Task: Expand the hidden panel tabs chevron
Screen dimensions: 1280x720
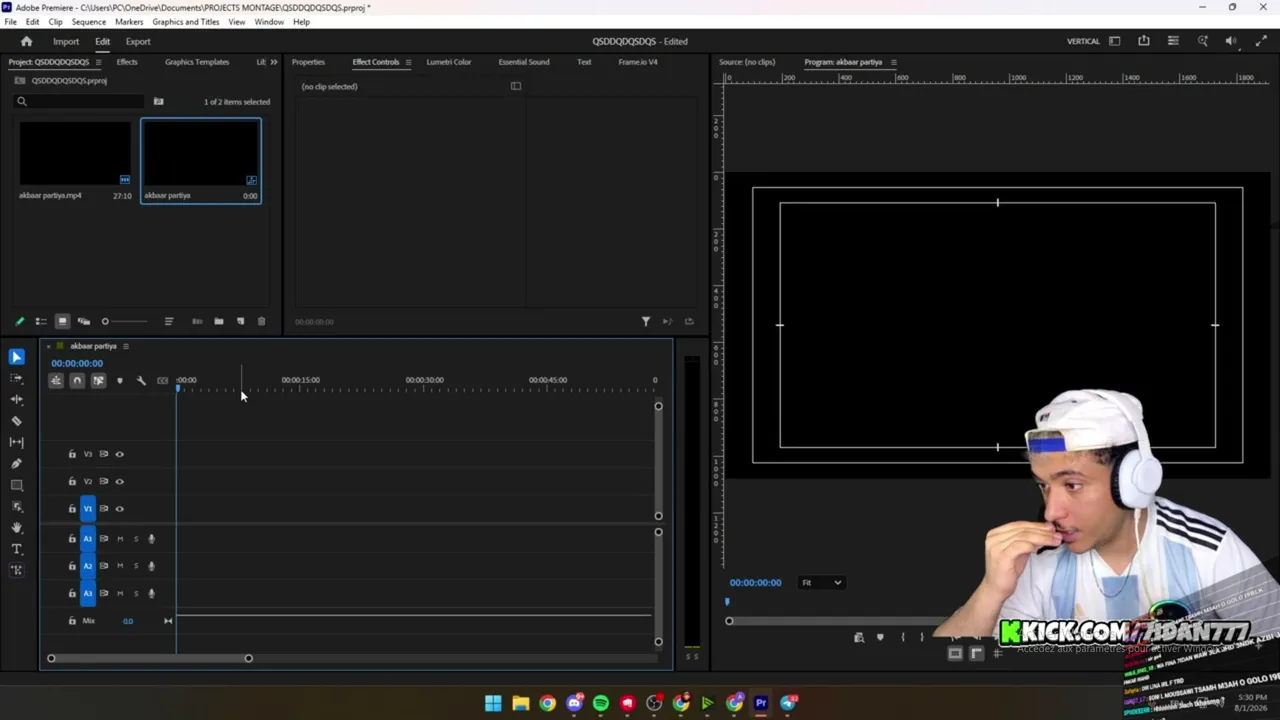Action: click(x=273, y=62)
